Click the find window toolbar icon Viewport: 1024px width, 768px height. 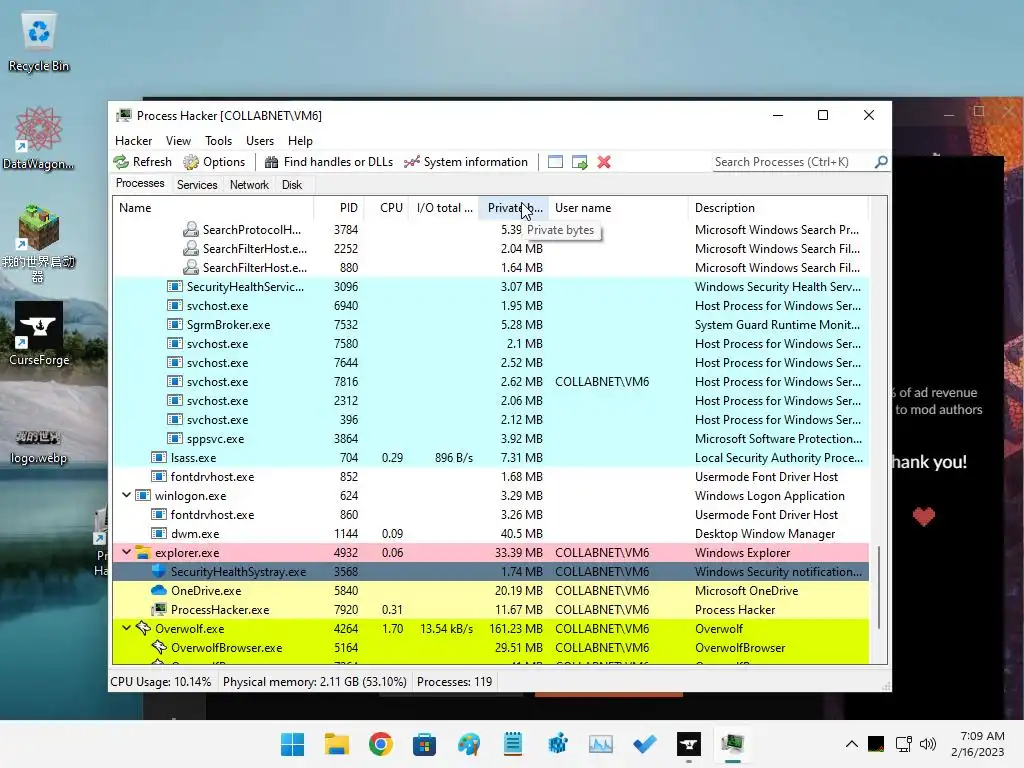click(x=555, y=162)
